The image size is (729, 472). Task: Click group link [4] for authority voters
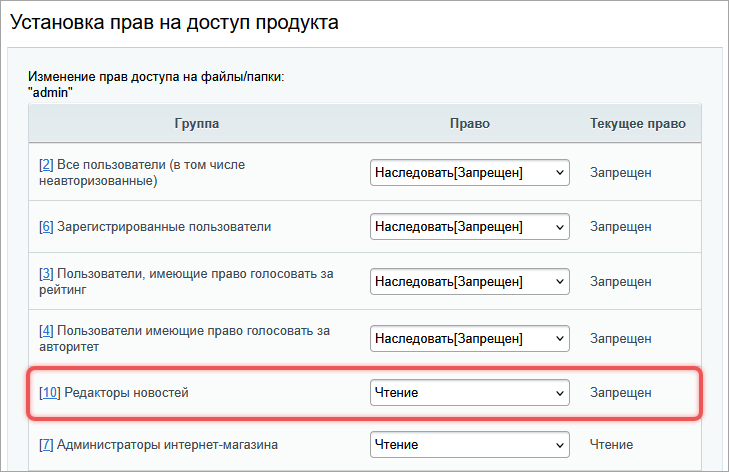tap(46, 329)
